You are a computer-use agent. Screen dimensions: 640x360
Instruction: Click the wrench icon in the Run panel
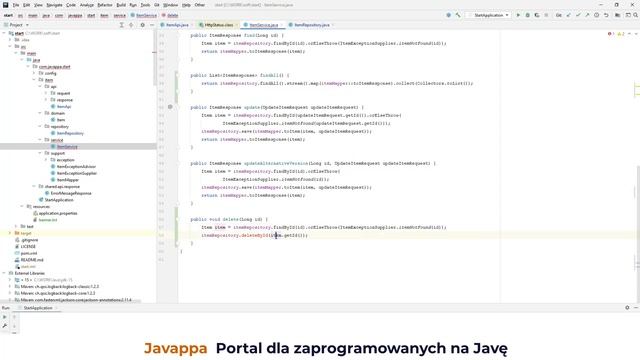pyautogui.click(x=4, y=326)
